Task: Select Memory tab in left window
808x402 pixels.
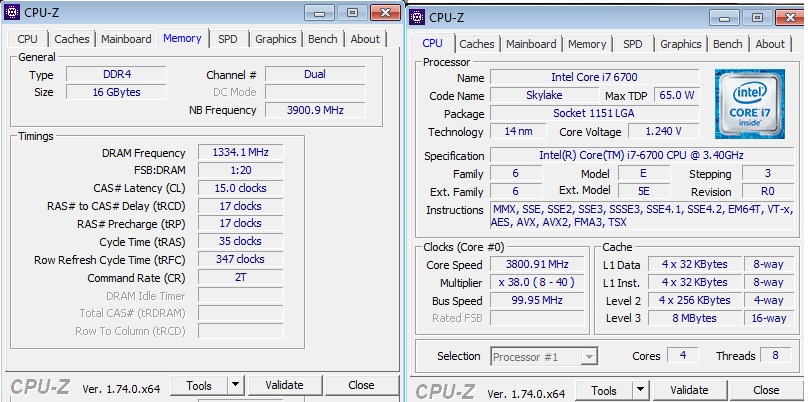Action: pyautogui.click(x=182, y=38)
